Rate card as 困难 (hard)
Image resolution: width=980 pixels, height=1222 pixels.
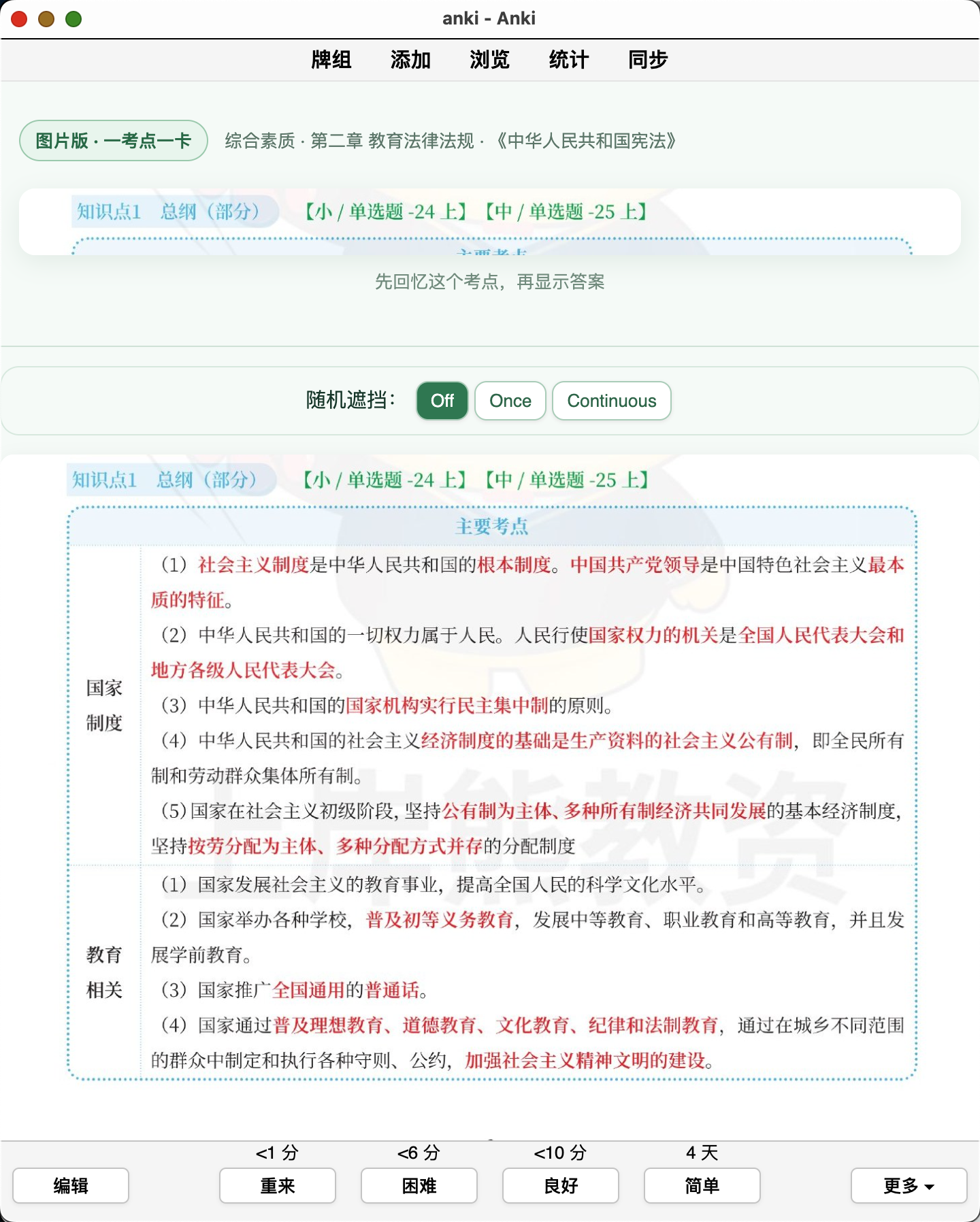coord(419,1186)
